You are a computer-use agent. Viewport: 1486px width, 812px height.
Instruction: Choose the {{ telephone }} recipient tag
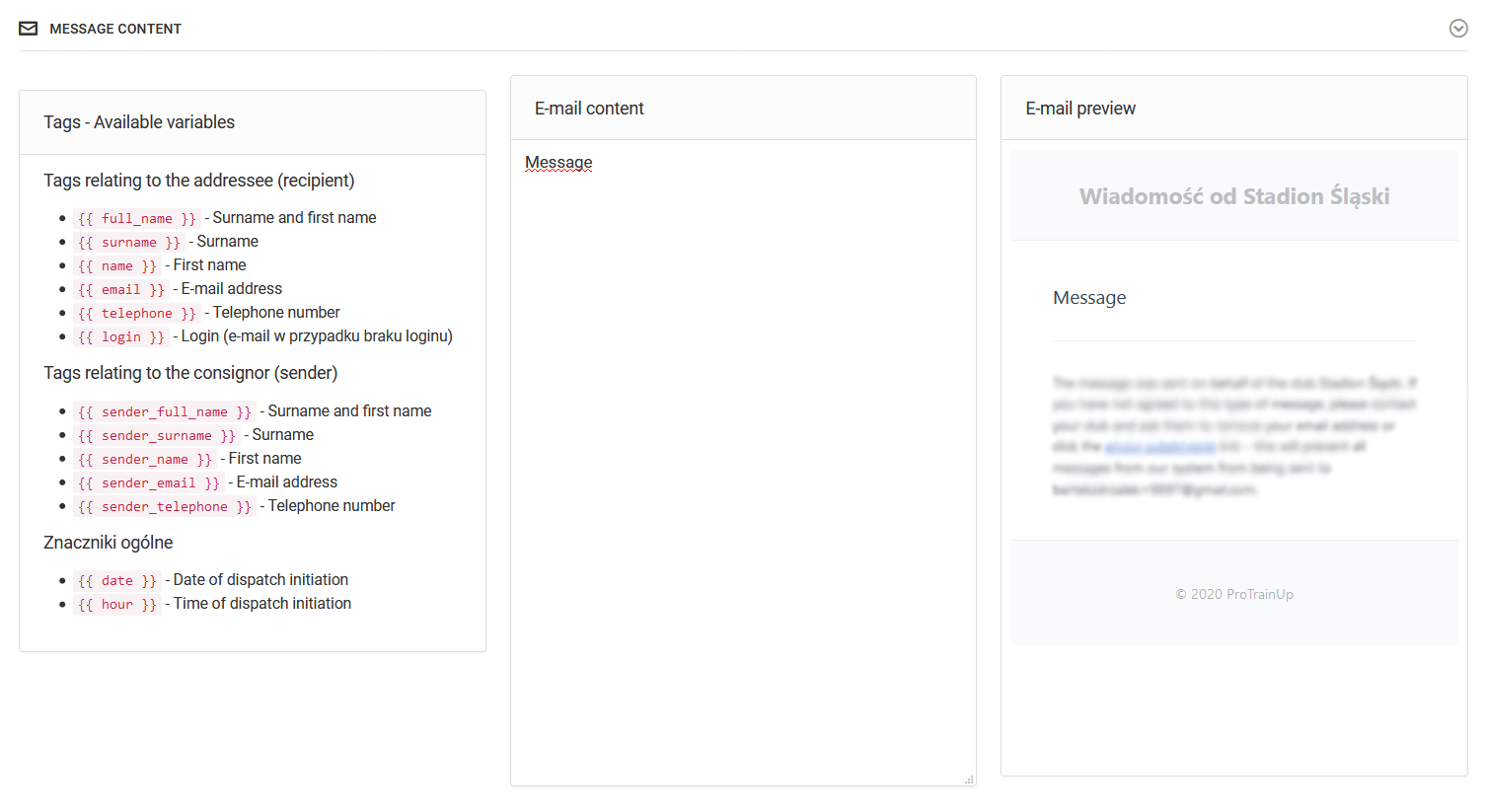pyautogui.click(x=137, y=314)
